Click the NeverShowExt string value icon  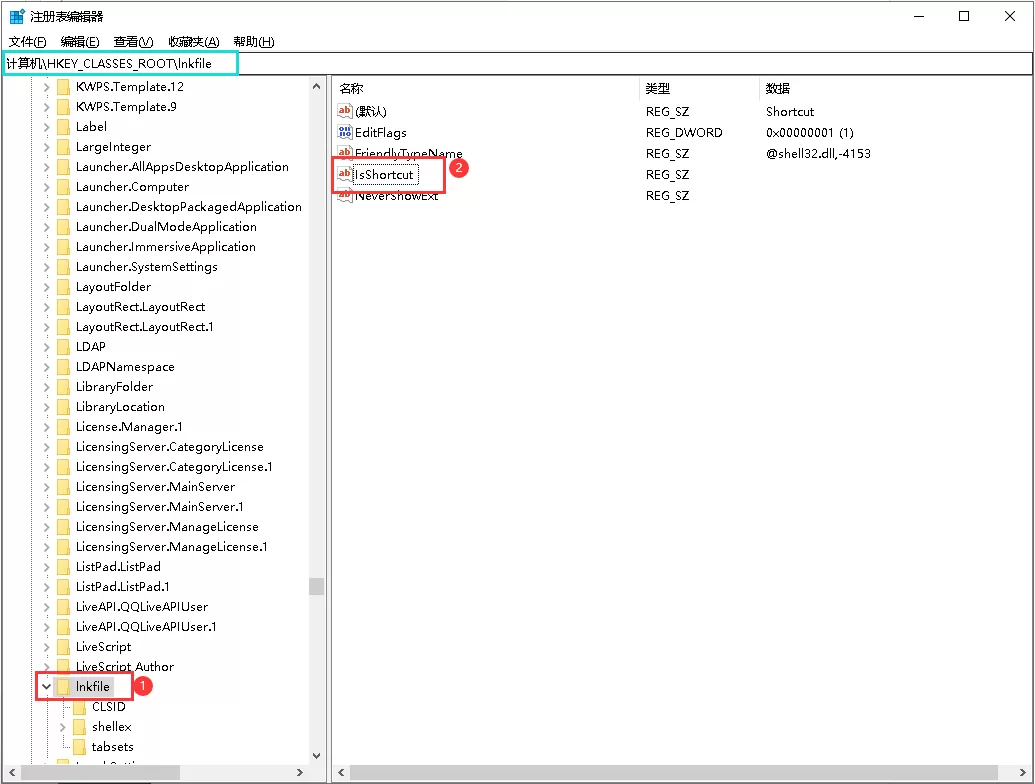pos(344,195)
